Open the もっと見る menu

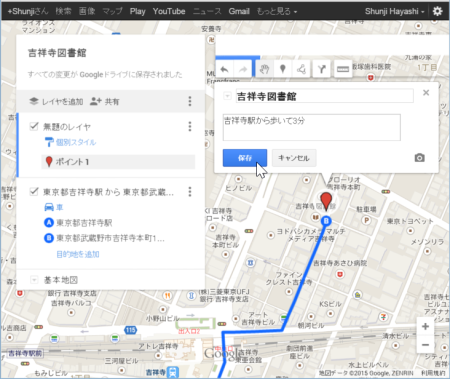pyautogui.click(x=277, y=11)
